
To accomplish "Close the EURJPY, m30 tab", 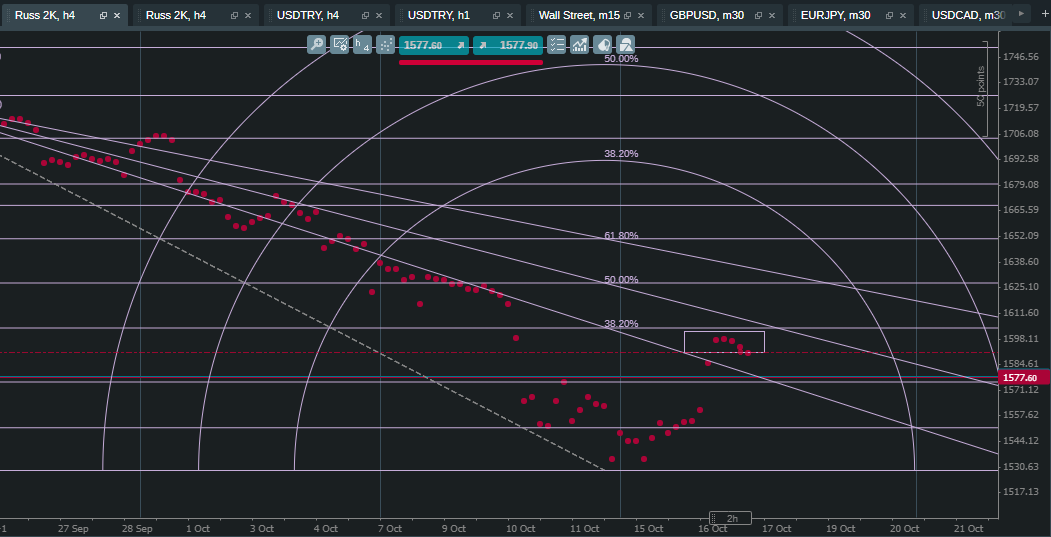I will click(904, 15).
